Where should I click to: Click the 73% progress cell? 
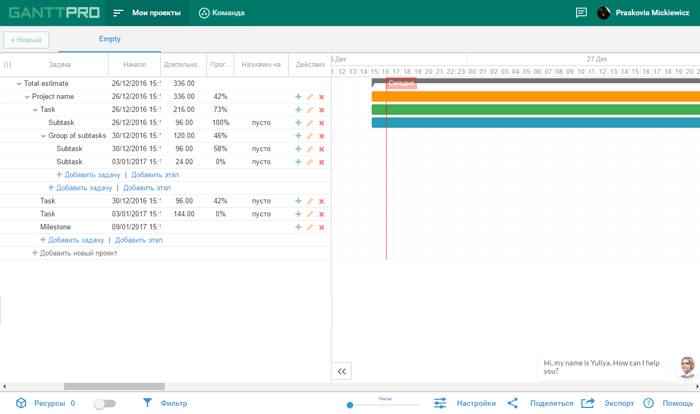[x=220, y=109]
